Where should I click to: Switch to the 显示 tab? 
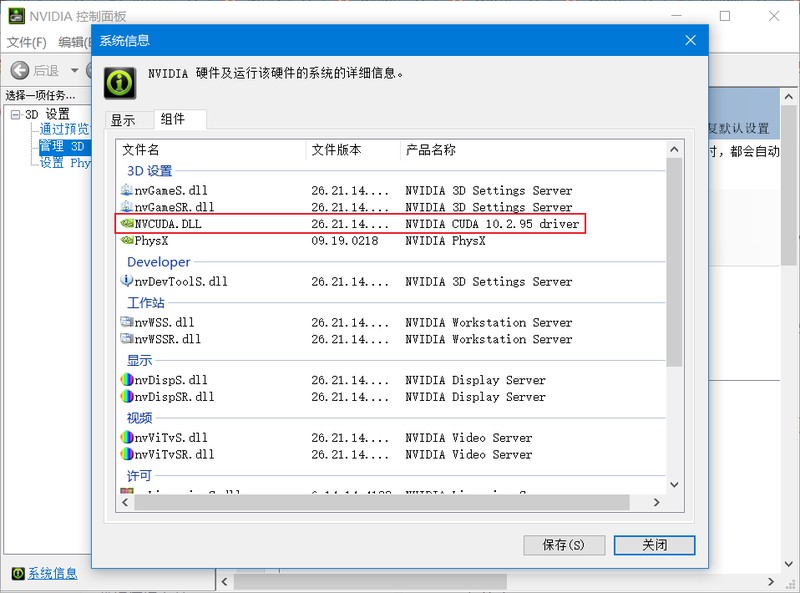click(123, 120)
